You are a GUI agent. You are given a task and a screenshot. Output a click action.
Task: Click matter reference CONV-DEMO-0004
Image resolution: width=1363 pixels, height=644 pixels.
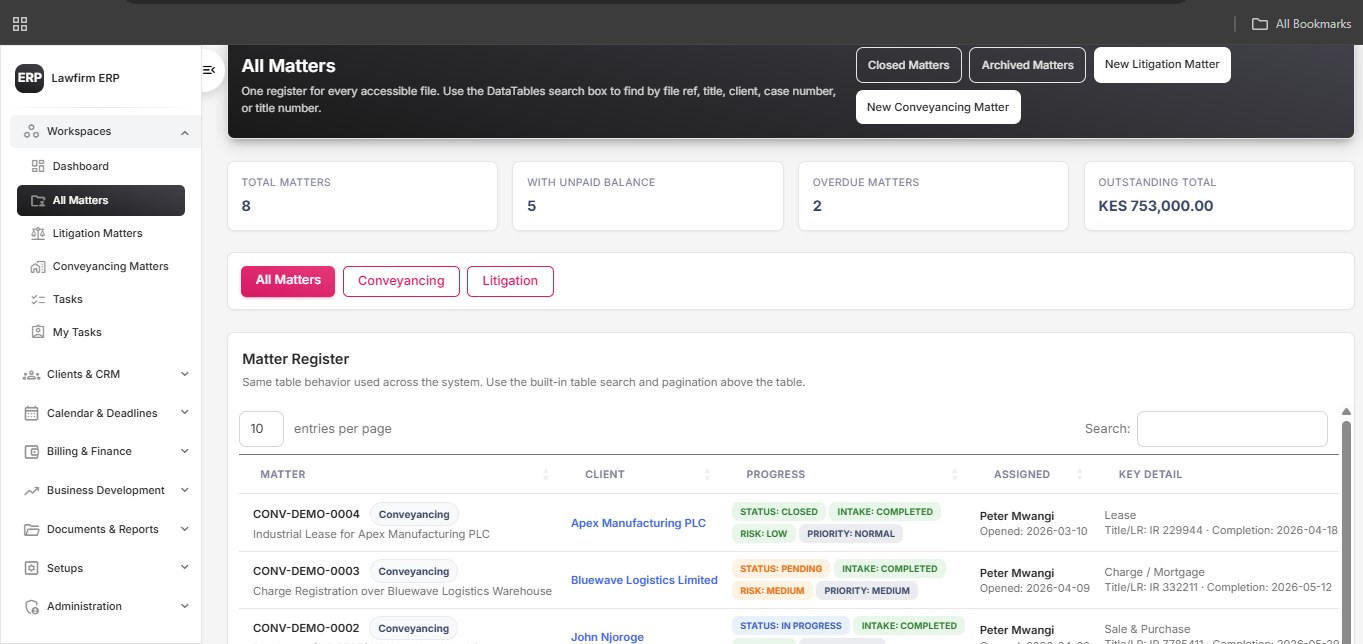click(x=306, y=514)
